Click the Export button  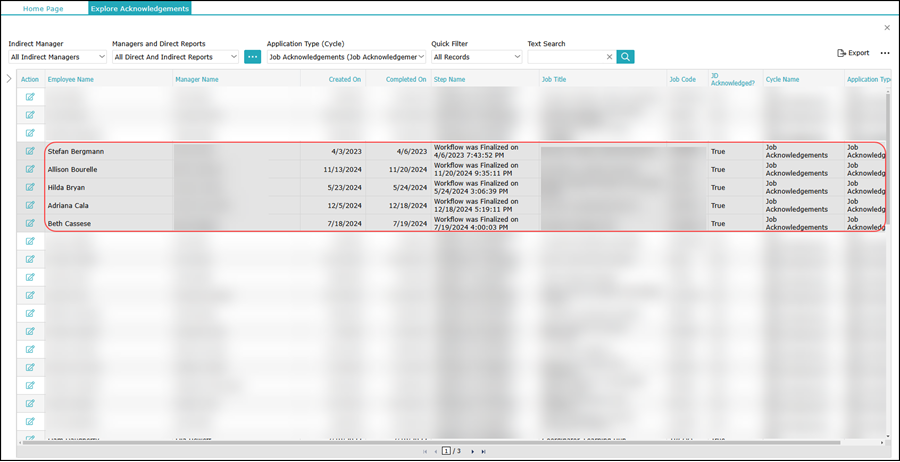pyautogui.click(x=853, y=53)
